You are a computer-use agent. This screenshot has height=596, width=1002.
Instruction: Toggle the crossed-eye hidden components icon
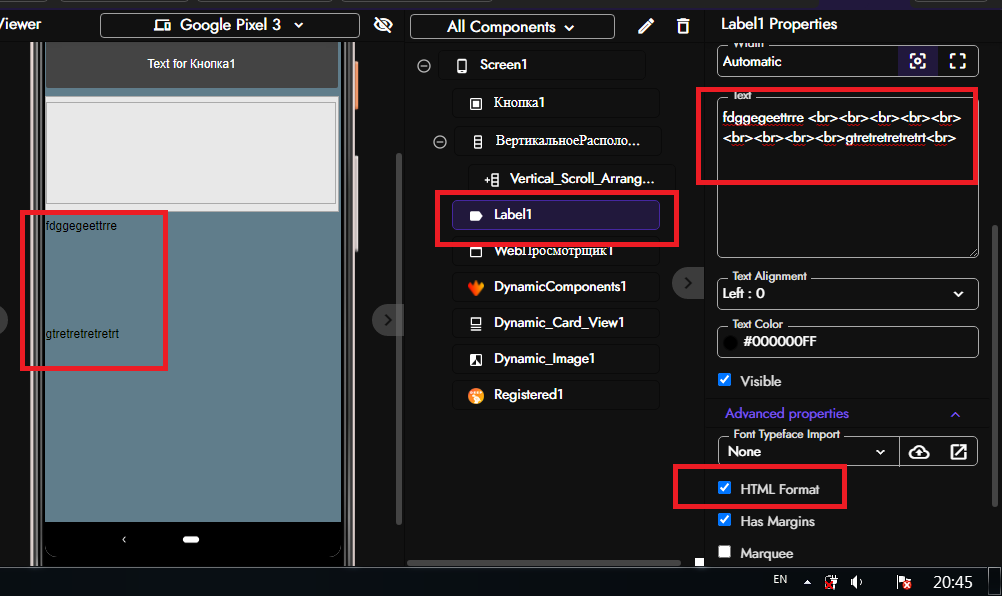coord(383,25)
